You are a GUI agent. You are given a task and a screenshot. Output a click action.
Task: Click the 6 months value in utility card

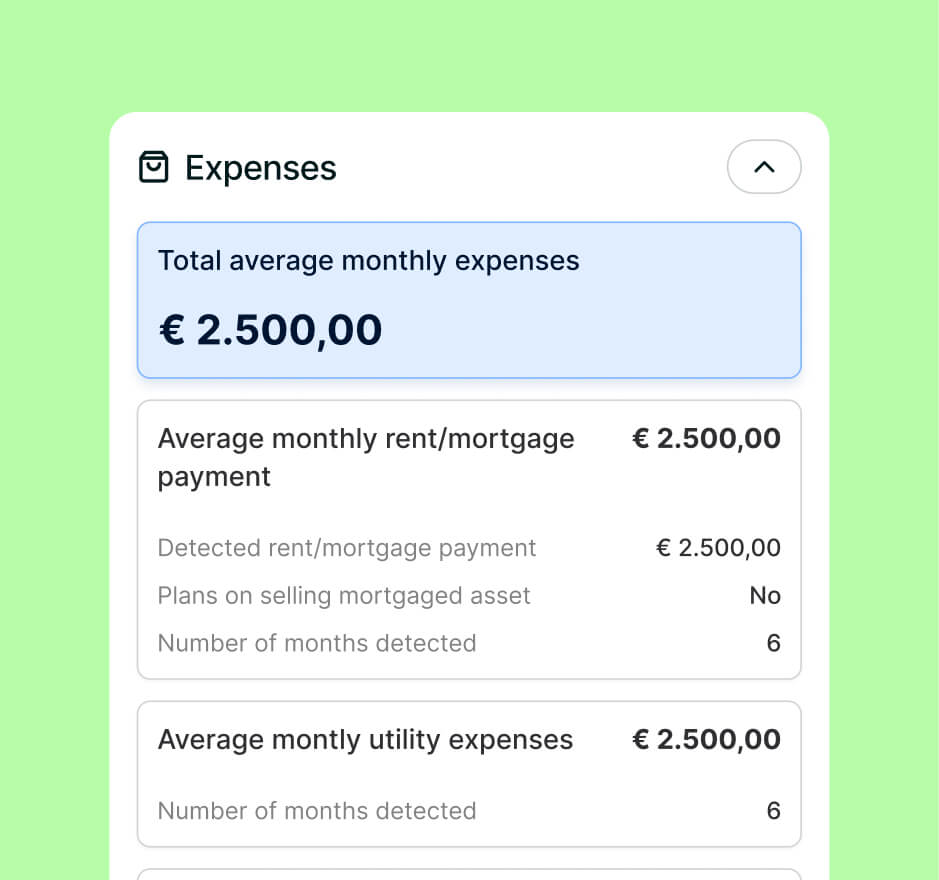coord(773,811)
